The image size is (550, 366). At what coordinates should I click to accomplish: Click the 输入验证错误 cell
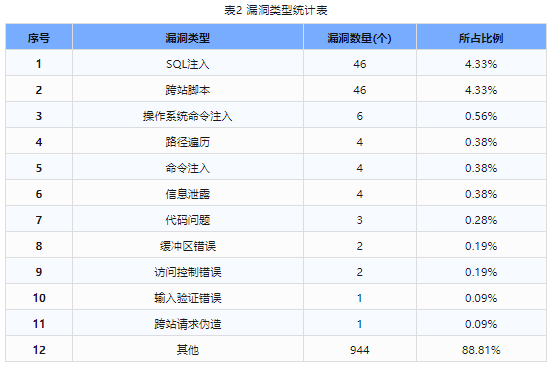pyautogui.click(x=188, y=298)
